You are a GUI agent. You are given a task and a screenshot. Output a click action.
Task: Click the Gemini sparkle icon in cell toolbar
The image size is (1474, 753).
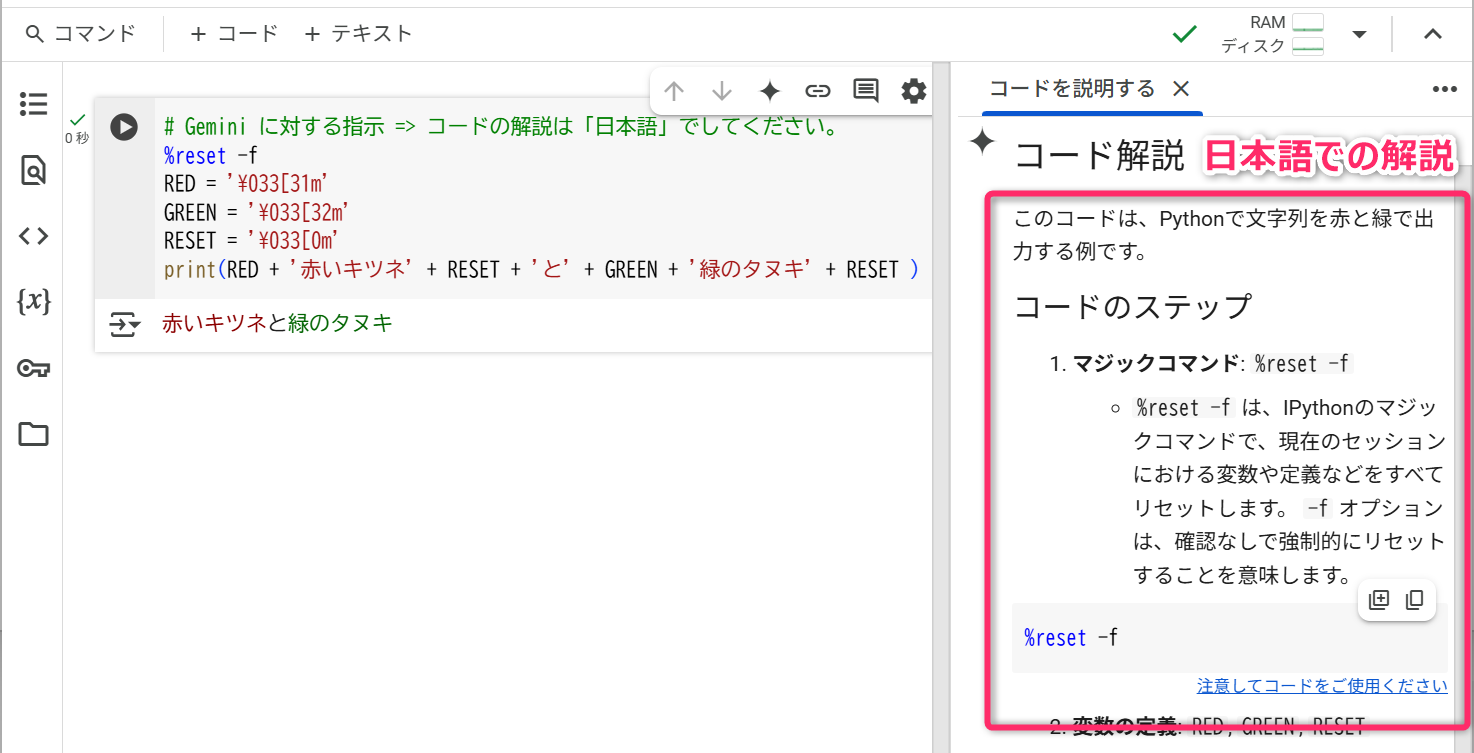[x=770, y=92]
